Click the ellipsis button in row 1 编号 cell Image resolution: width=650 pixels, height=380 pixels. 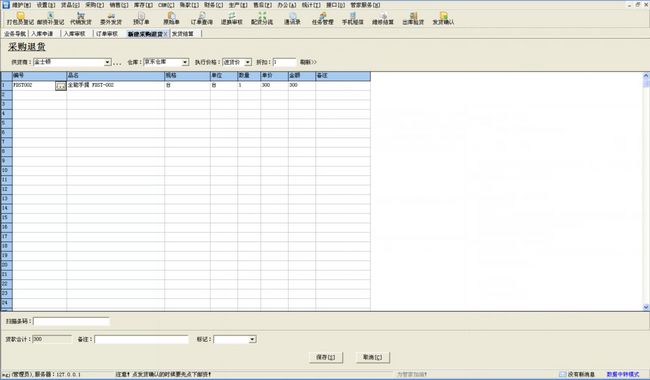tap(61, 85)
